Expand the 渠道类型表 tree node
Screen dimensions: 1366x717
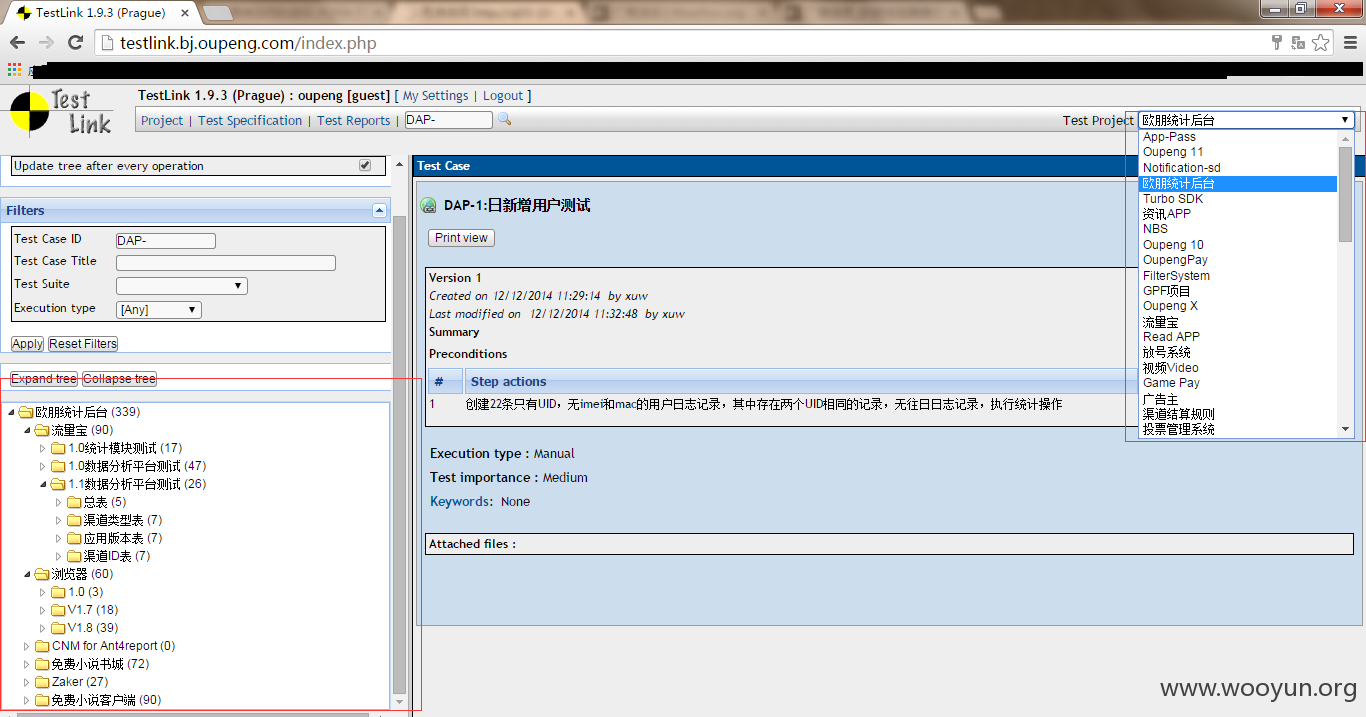(x=59, y=520)
